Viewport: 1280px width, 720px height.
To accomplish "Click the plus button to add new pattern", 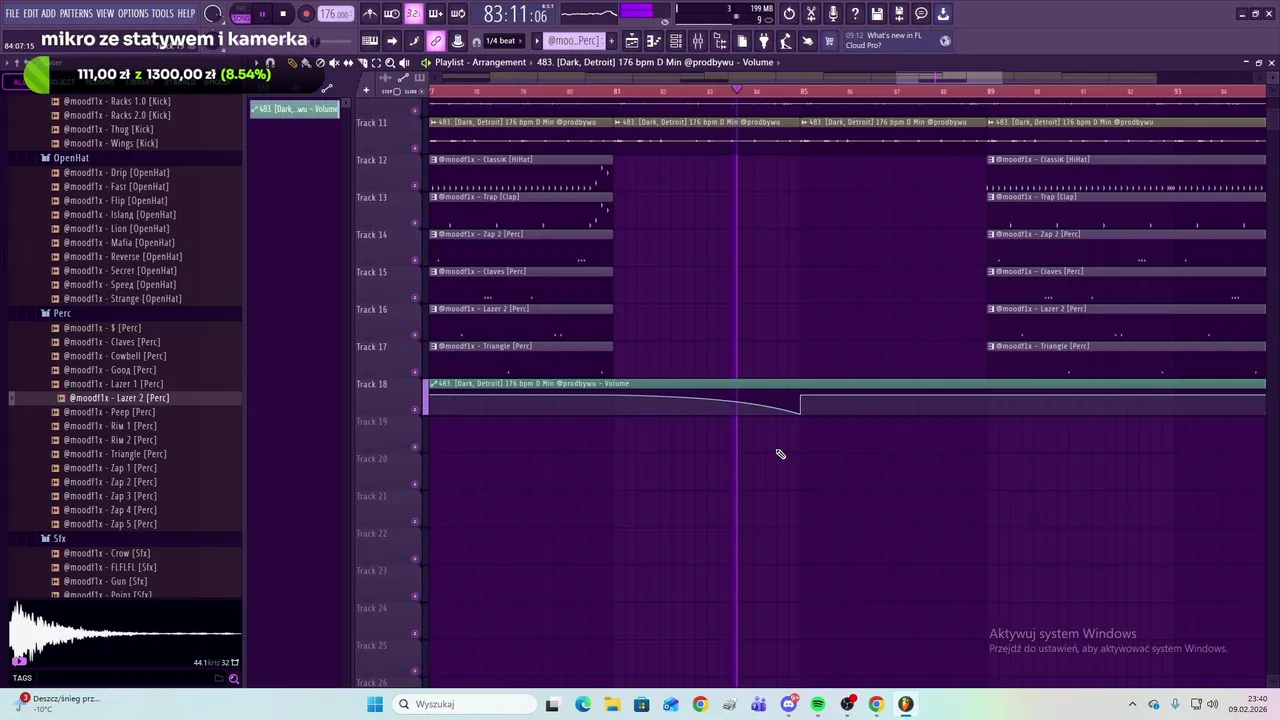I will coord(611,41).
